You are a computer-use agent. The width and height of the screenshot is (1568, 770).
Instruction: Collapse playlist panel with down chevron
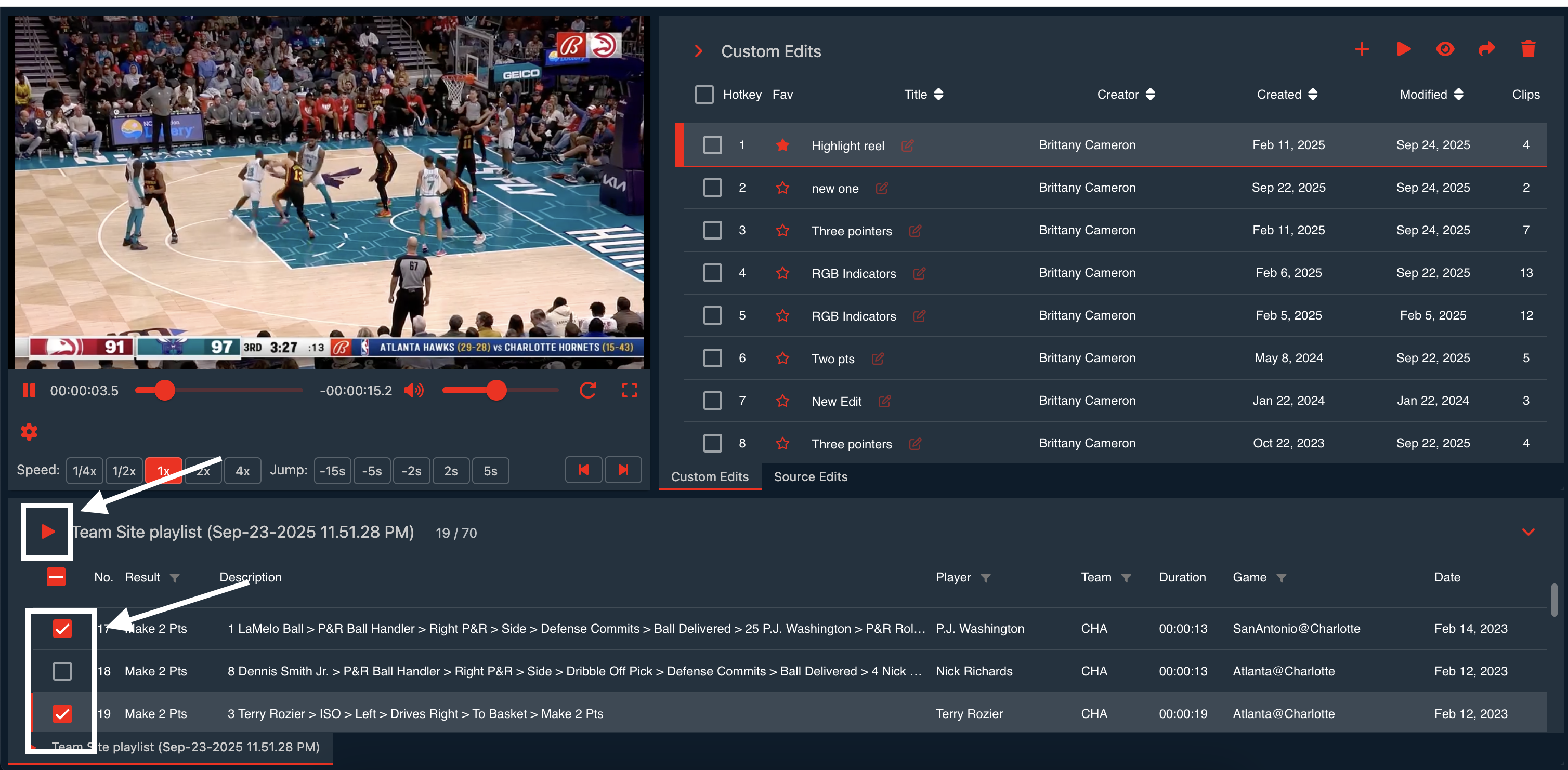coord(1528,532)
